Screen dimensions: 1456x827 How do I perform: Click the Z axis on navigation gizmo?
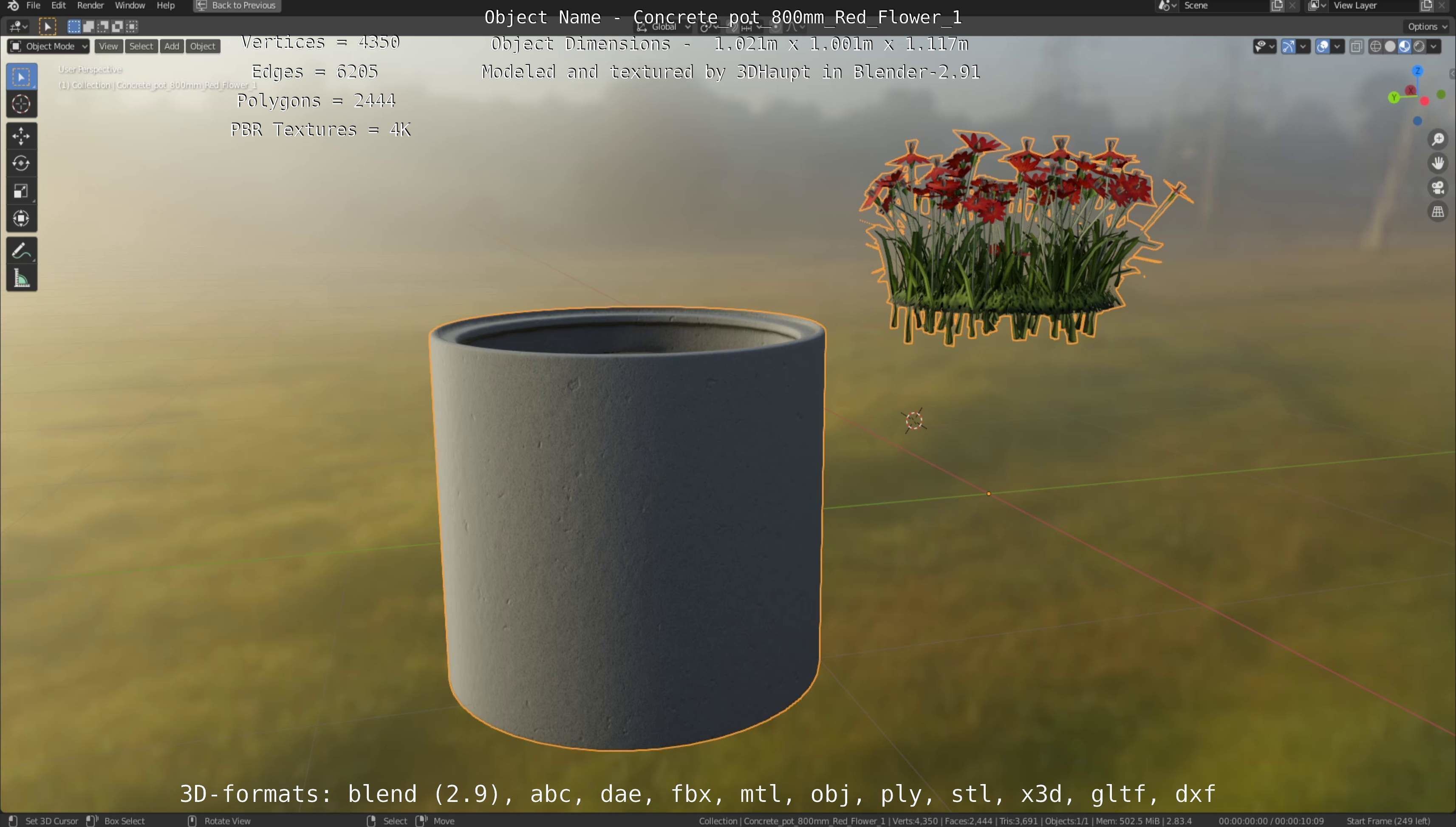[x=1418, y=71]
